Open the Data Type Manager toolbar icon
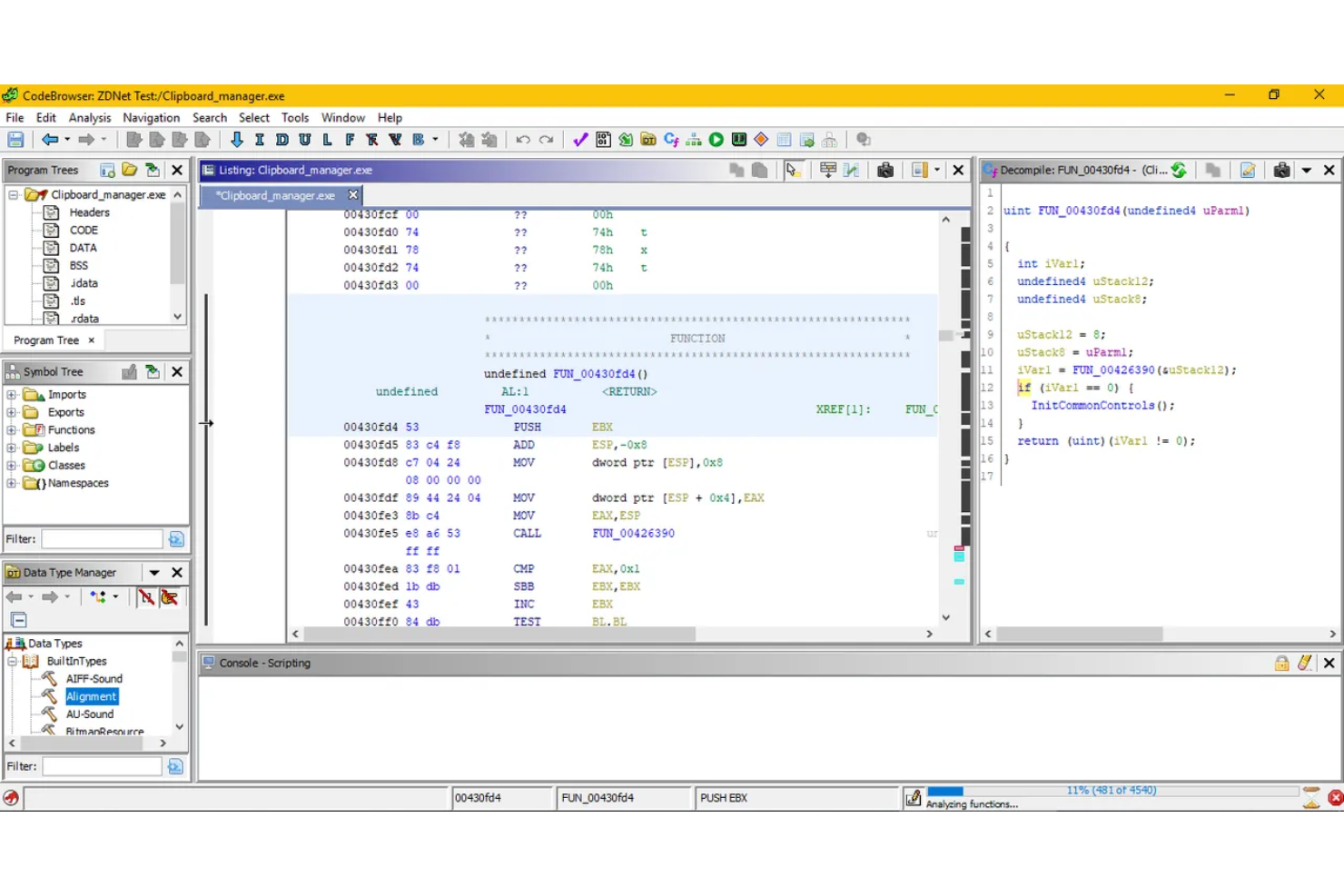This screenshot has width=1344, height=896. point(648,139)
